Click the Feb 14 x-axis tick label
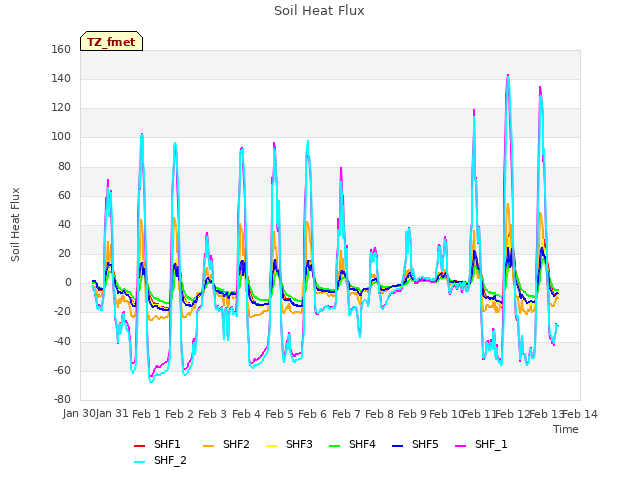 point(580,414)
